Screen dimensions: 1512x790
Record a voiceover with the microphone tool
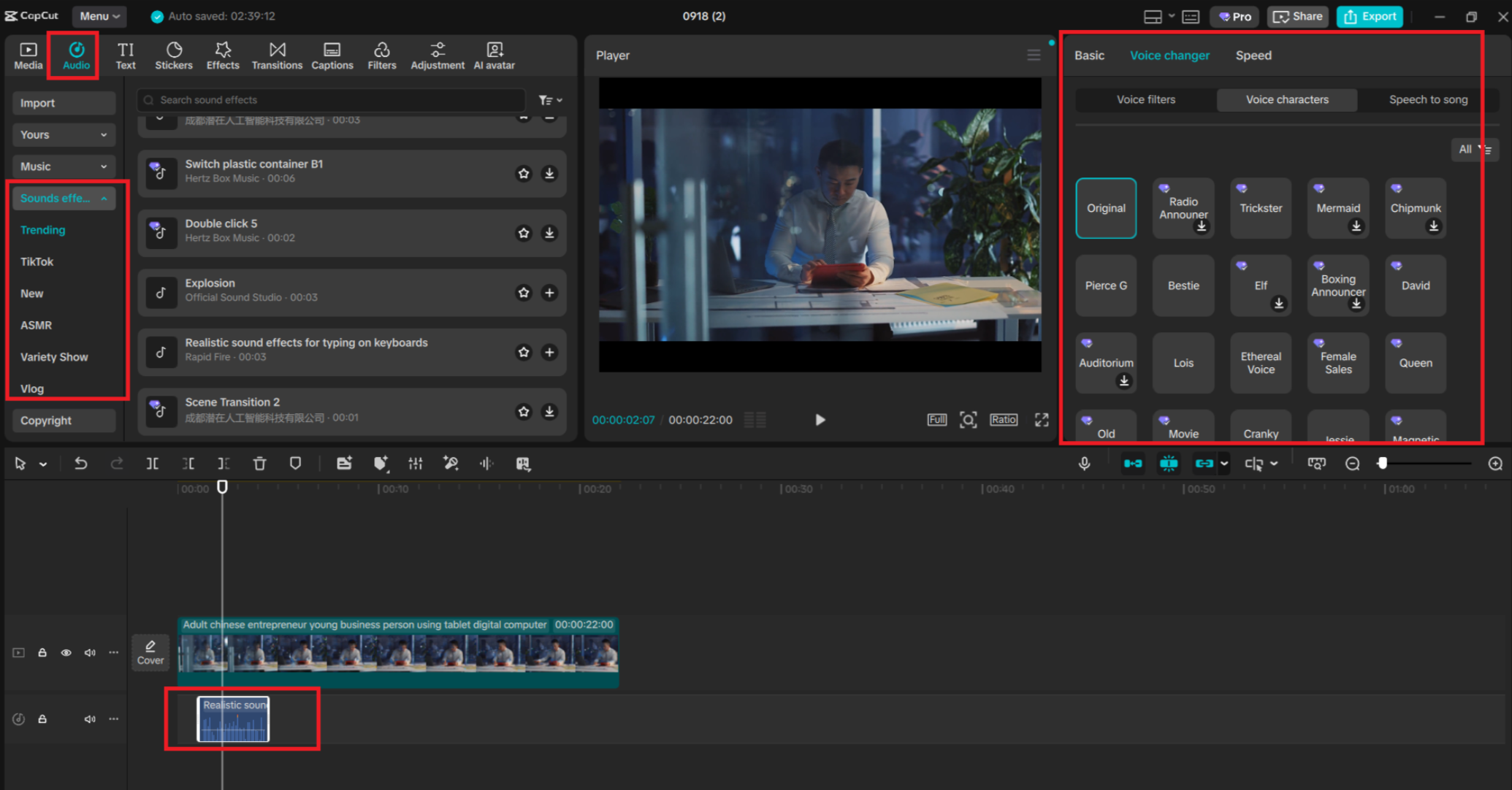pyautogui.click(x=1084, y=463)
